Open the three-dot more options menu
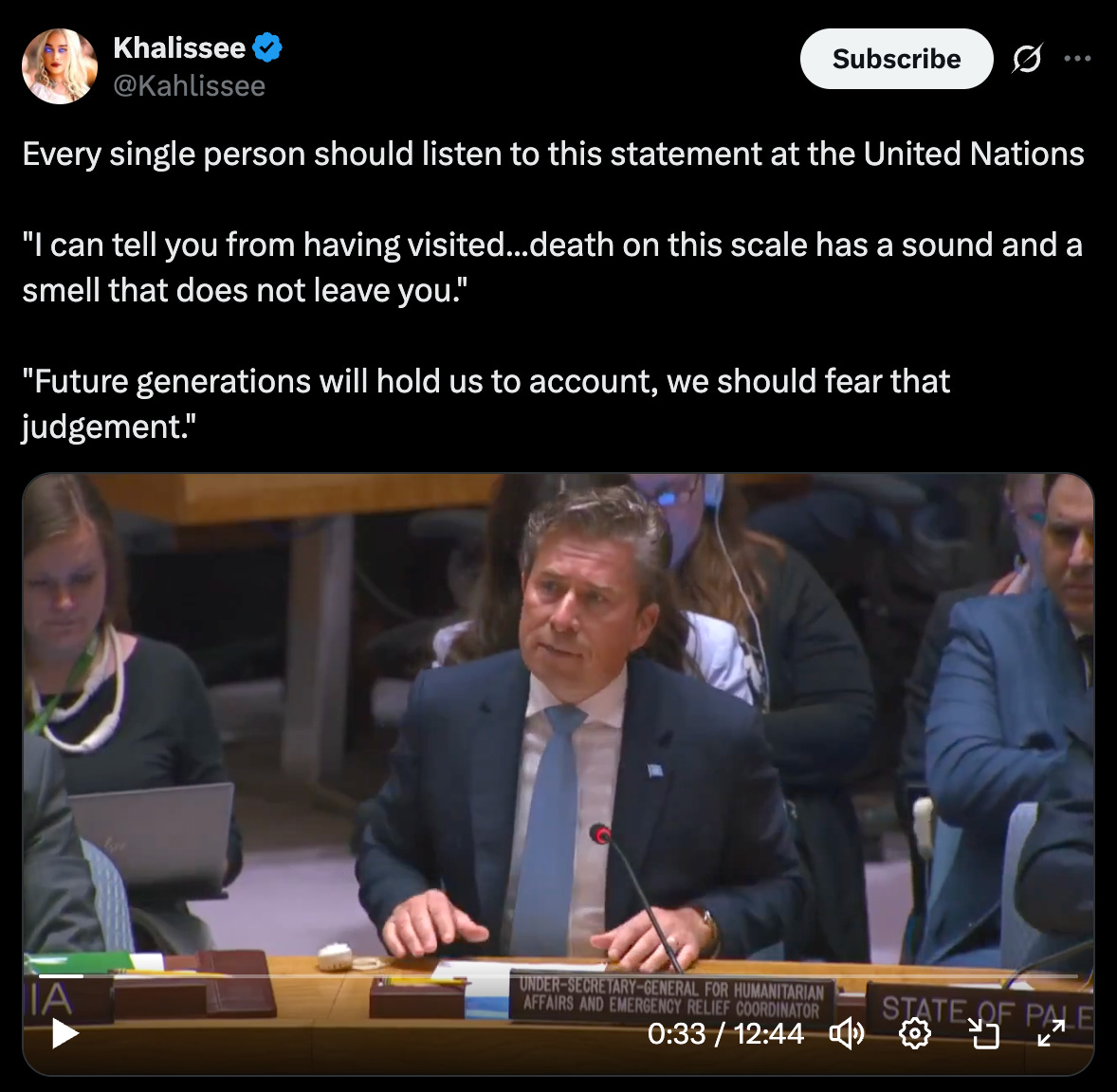This screenshot has width=1117, height=1092. (x=1077, y=59)
